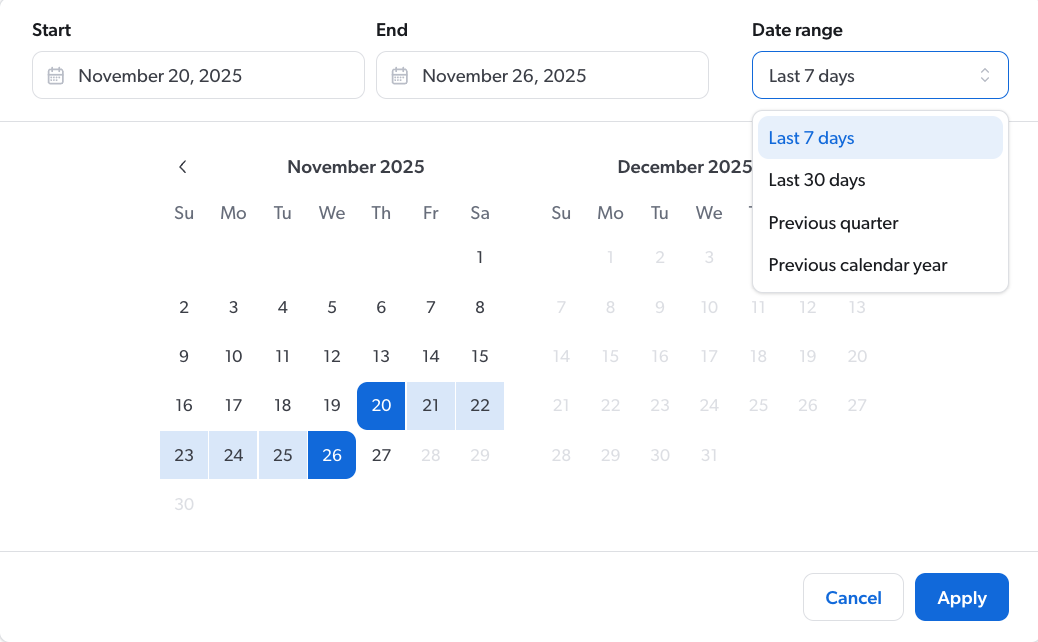Click November 27 to extend the range
1038x642 pixels.
pyautogui.click(x=381, y=455)
